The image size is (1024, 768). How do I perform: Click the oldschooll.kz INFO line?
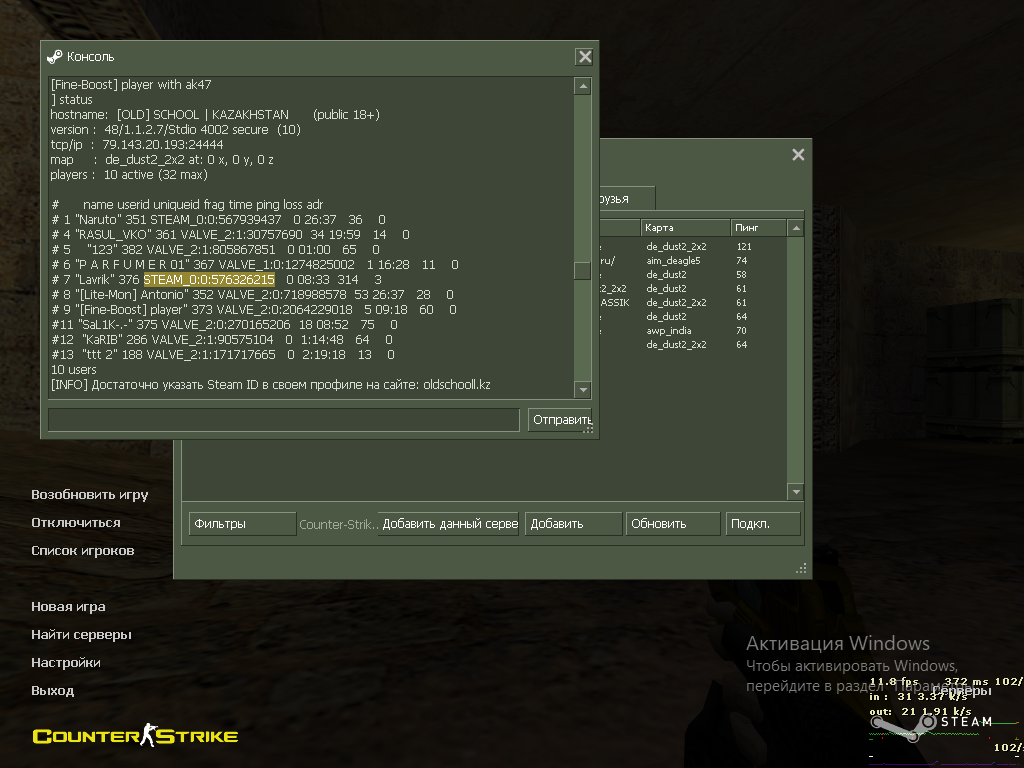pyautogui.click(x=270, y=385)
